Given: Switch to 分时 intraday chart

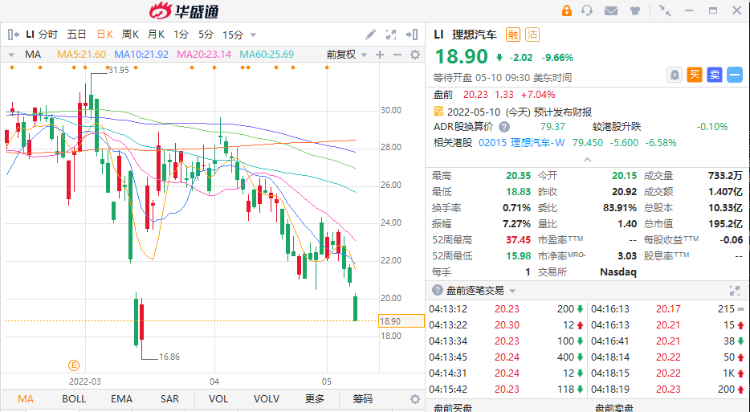Looking at the screenshot, I should tap(48, 34).
